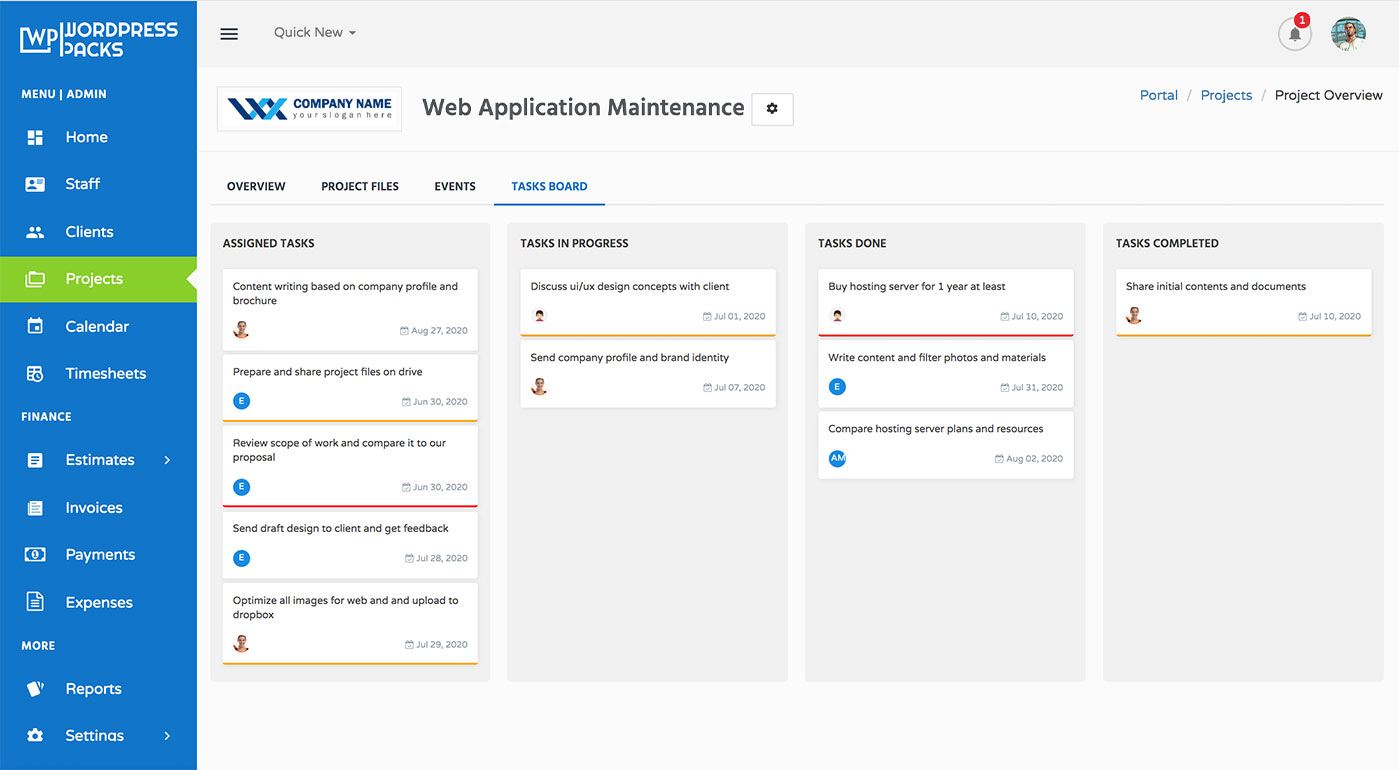Select the Staff icon in the sidebar
The height and width of the screenshot is (770, 1399).
[x=35, y=184]
